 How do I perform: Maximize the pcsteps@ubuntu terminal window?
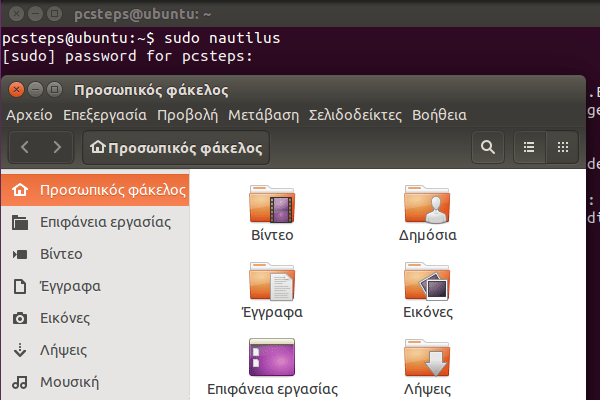54,14
